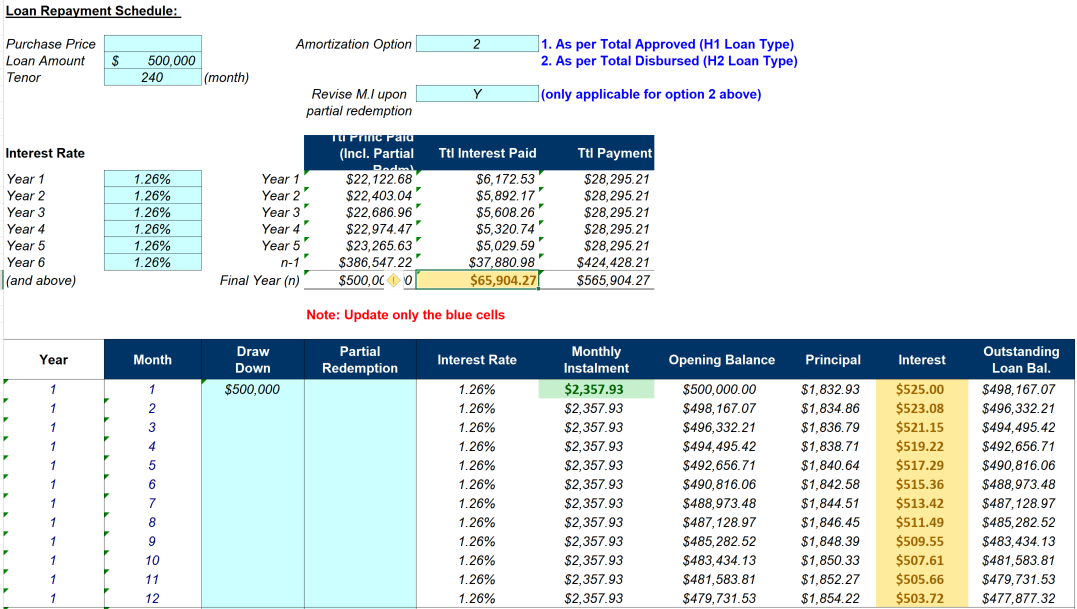Click the $5,029.59 Year 5 interest paid value
The width and height of the screenshot is (1077, 609).
click(x=505, y=246)
